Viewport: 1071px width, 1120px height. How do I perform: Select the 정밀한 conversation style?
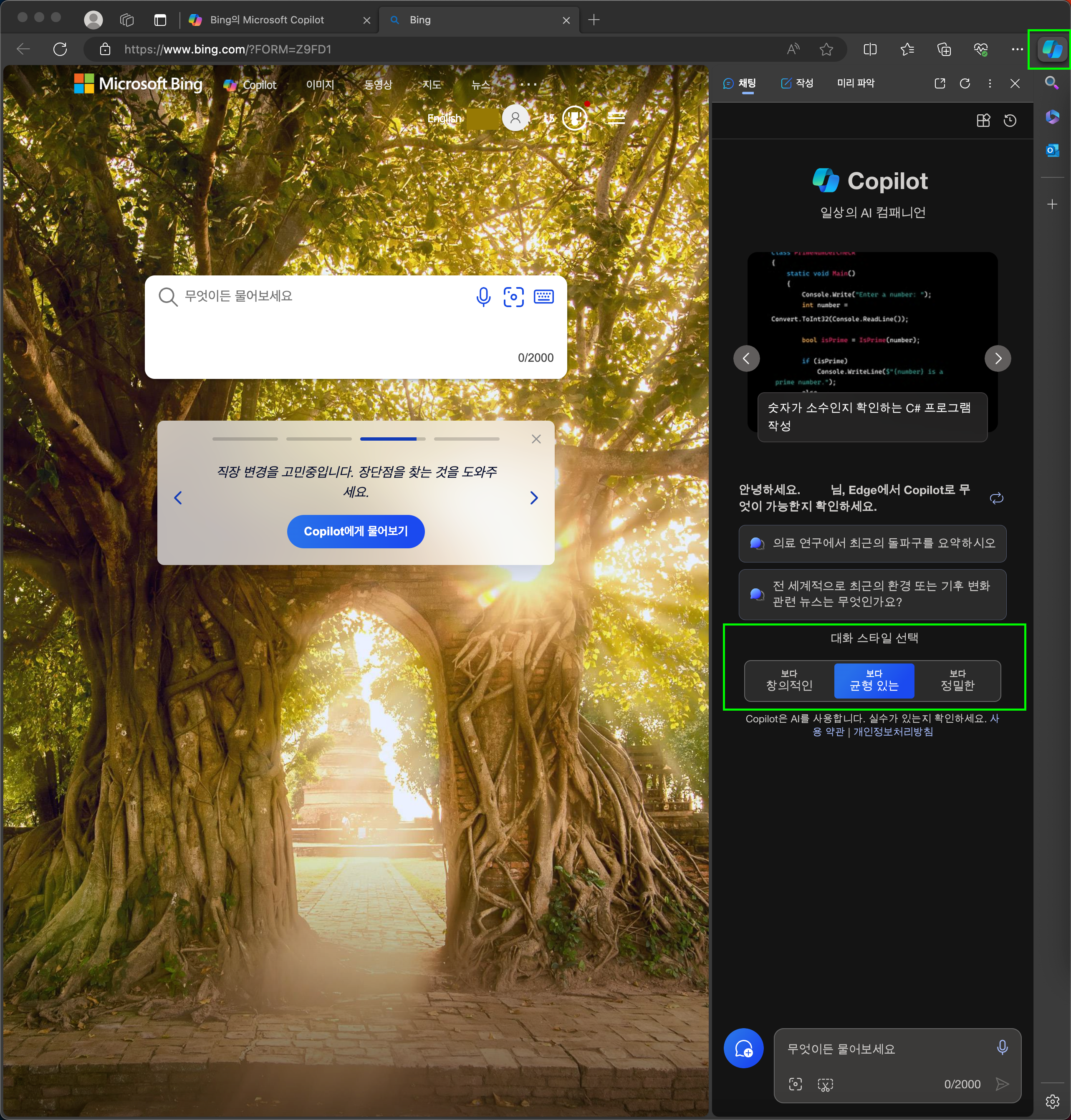[x=957, y=681]
